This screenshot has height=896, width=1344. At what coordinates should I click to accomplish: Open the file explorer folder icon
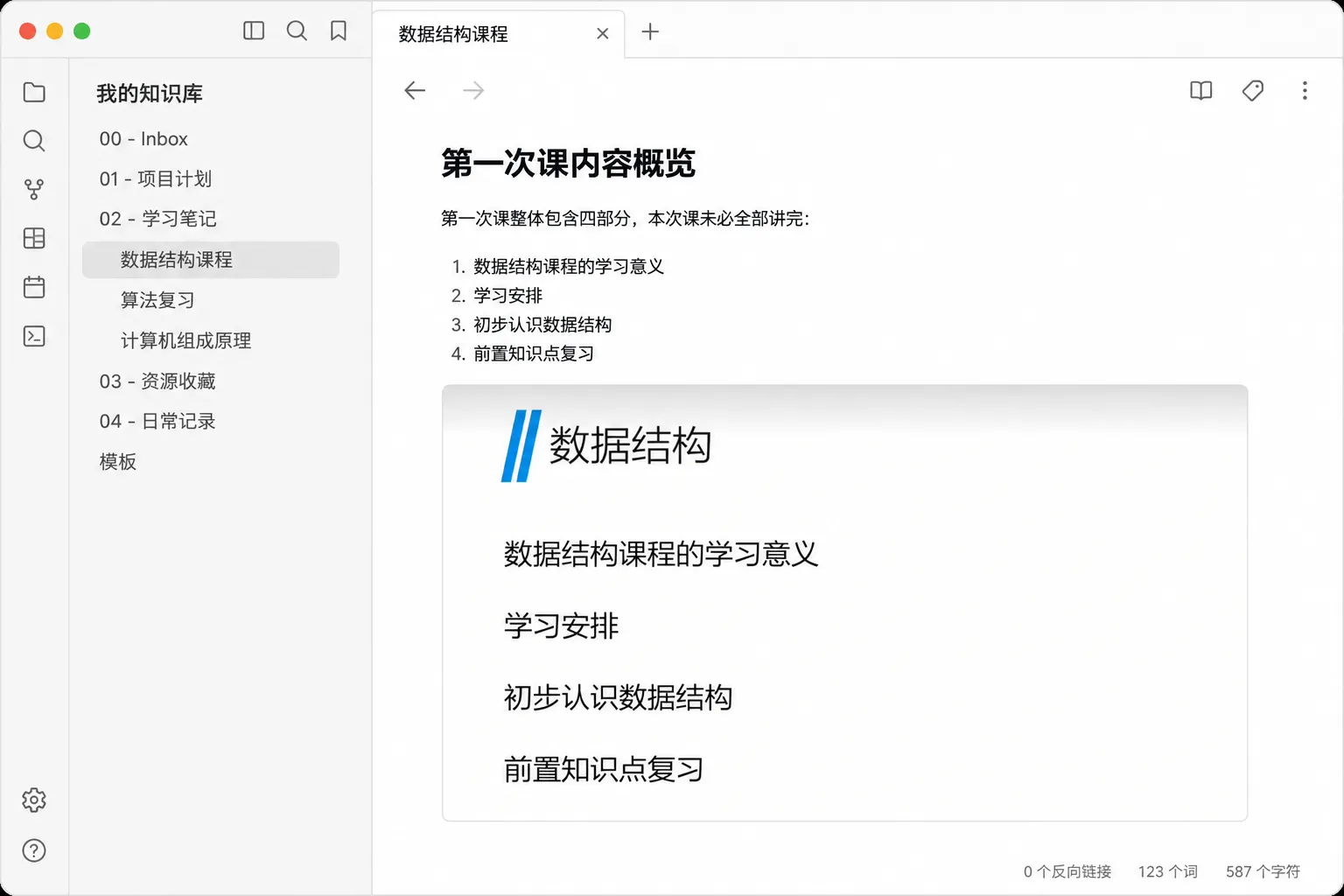click(x=34, y=92)
